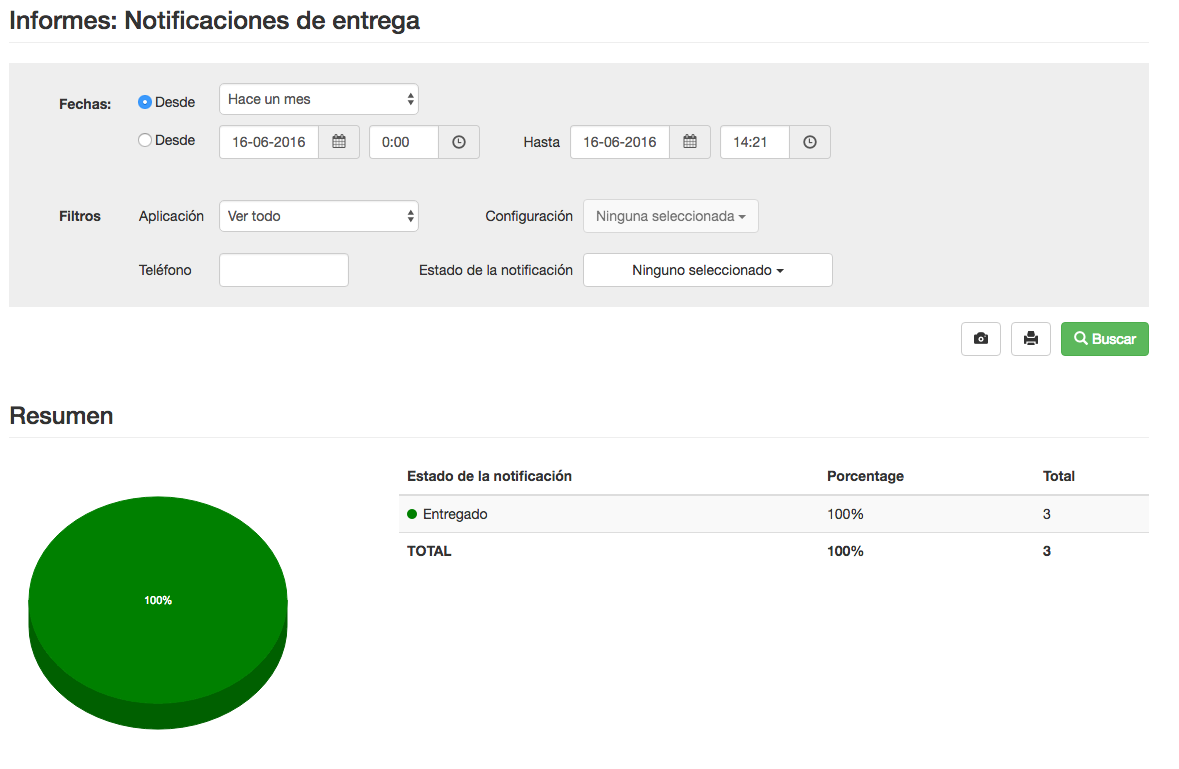Viewport: 1179px width, 769px height.
Task: Click the Resumen heading
Action: click(x=61, y=416)
